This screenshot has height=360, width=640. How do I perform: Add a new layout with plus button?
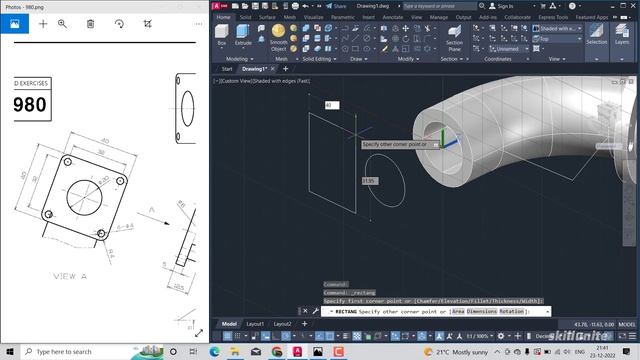pyautogui.click(x=304, y=324)
